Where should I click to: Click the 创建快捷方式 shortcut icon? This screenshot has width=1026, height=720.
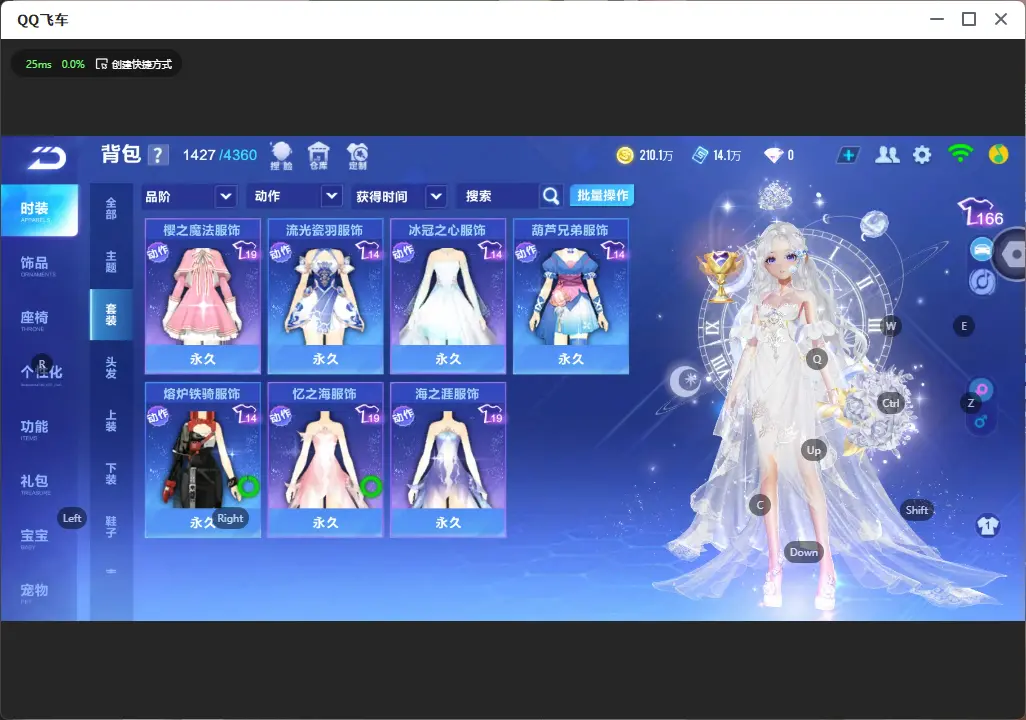pos(101,64)
